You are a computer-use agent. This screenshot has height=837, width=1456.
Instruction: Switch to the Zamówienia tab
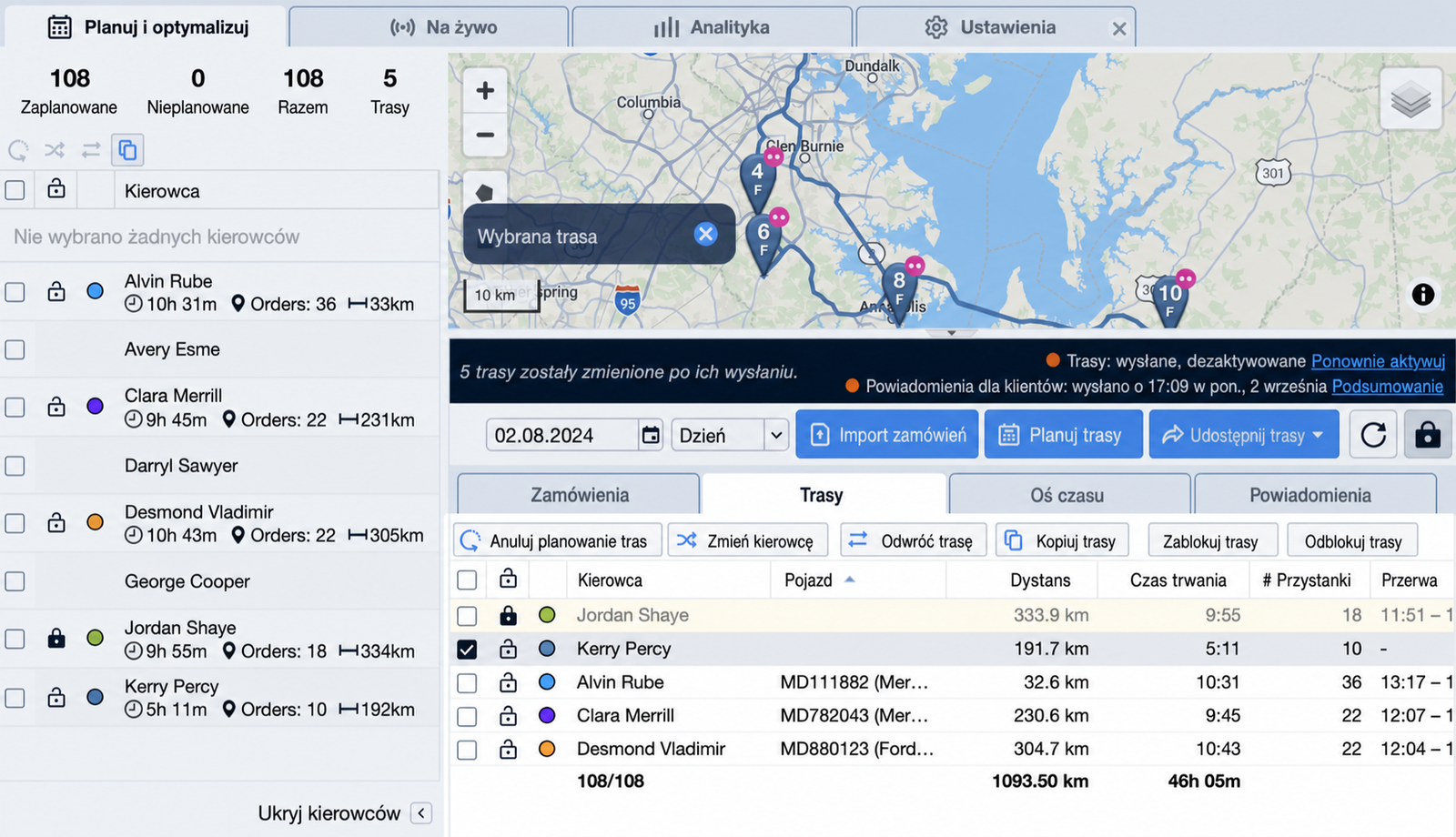click(580, 495)
